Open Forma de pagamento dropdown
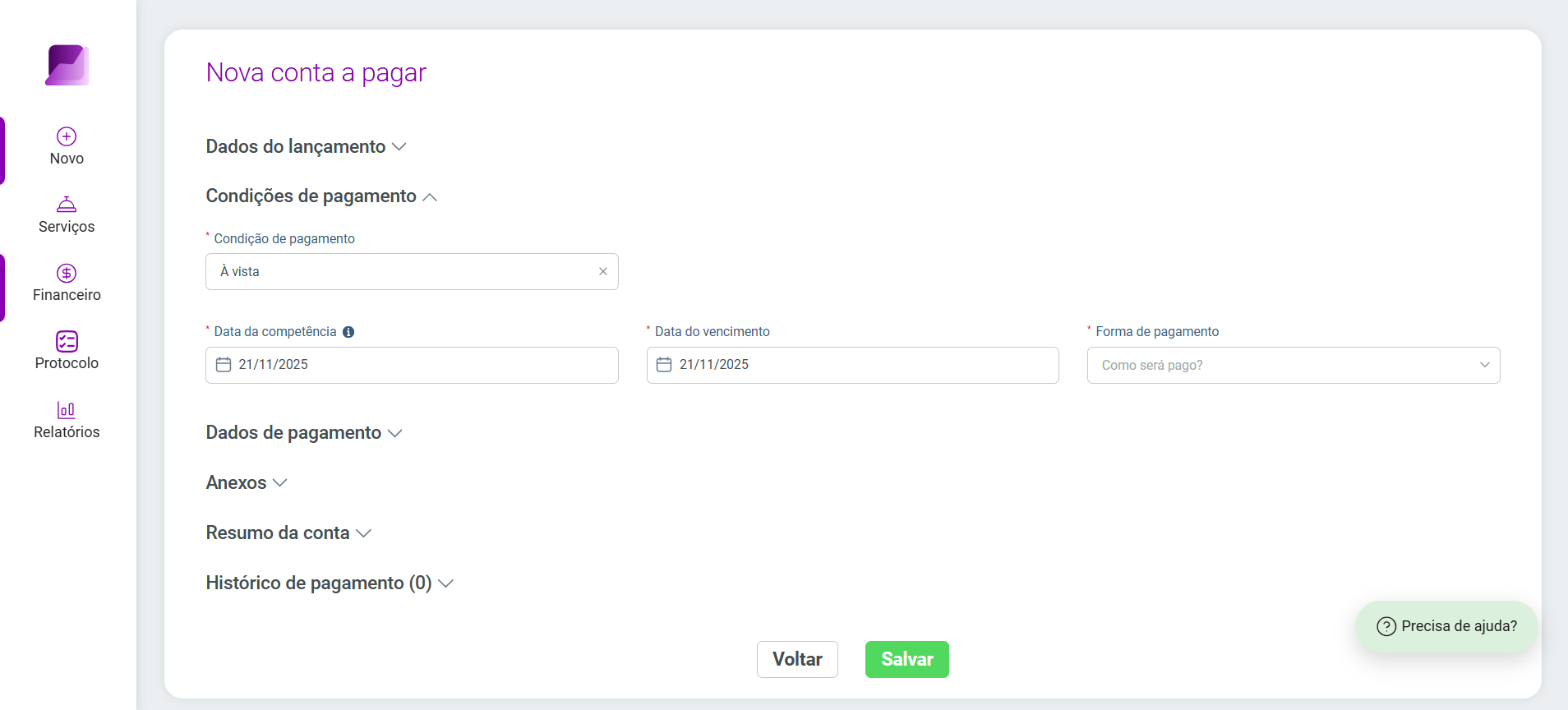The image size is (1568, 710). coord(1294,365)
